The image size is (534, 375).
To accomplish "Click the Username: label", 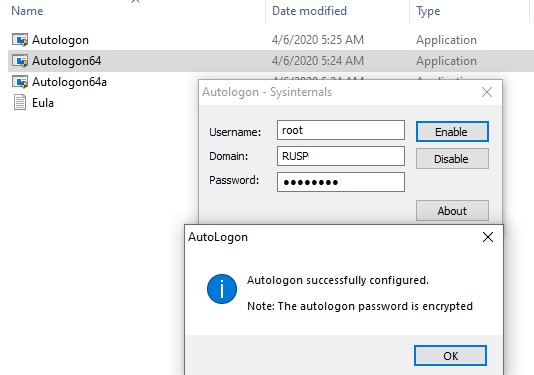I will point(235,132).
